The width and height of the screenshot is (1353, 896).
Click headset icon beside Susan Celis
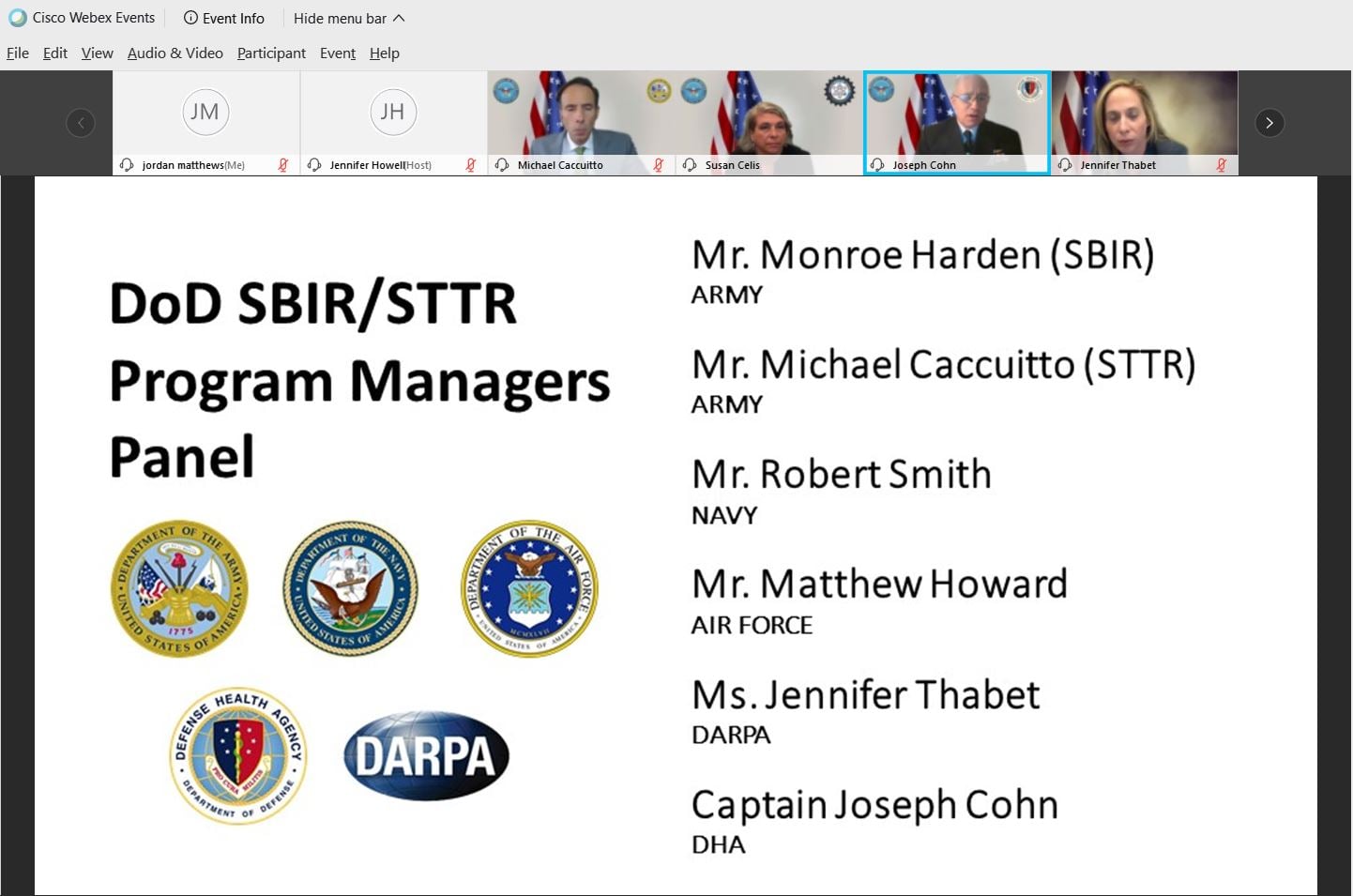click(x=690, y=165)
